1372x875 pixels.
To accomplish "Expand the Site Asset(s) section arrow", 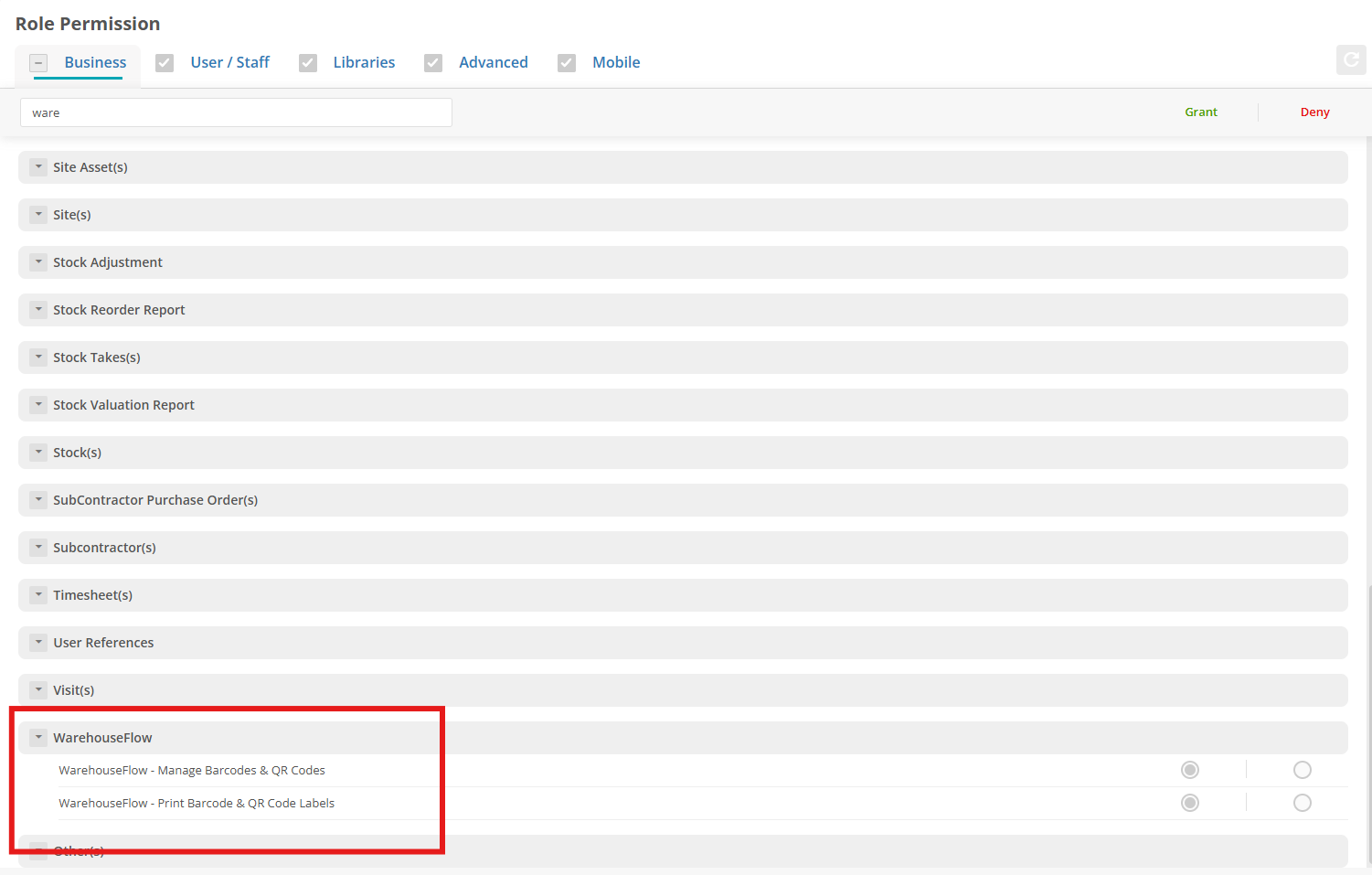I will point(38,167).
